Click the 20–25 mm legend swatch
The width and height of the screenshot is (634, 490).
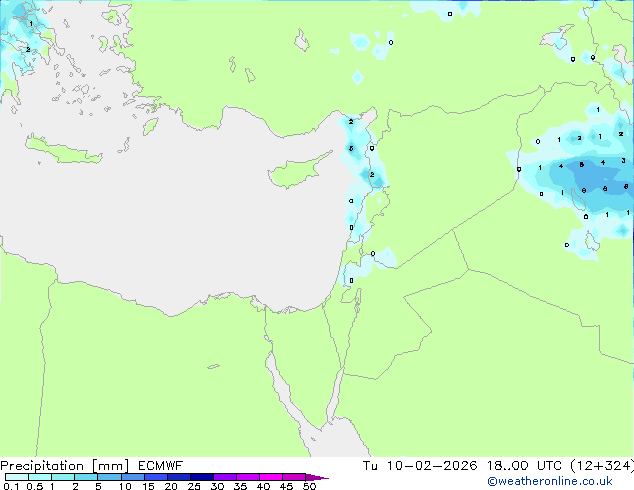pyautogui.click(x=179, y=477)
